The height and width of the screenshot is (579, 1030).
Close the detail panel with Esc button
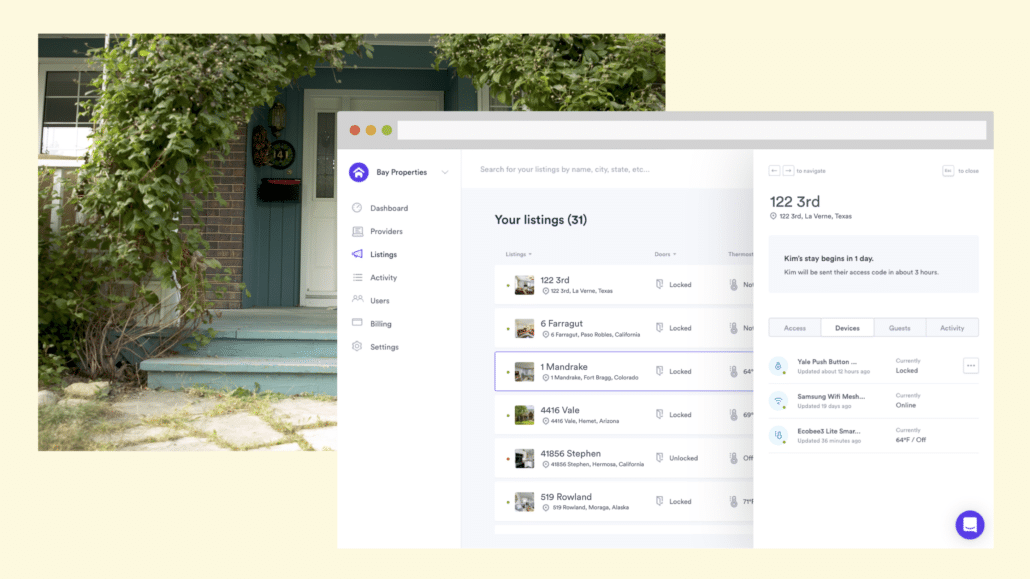(x=948, y=171)
